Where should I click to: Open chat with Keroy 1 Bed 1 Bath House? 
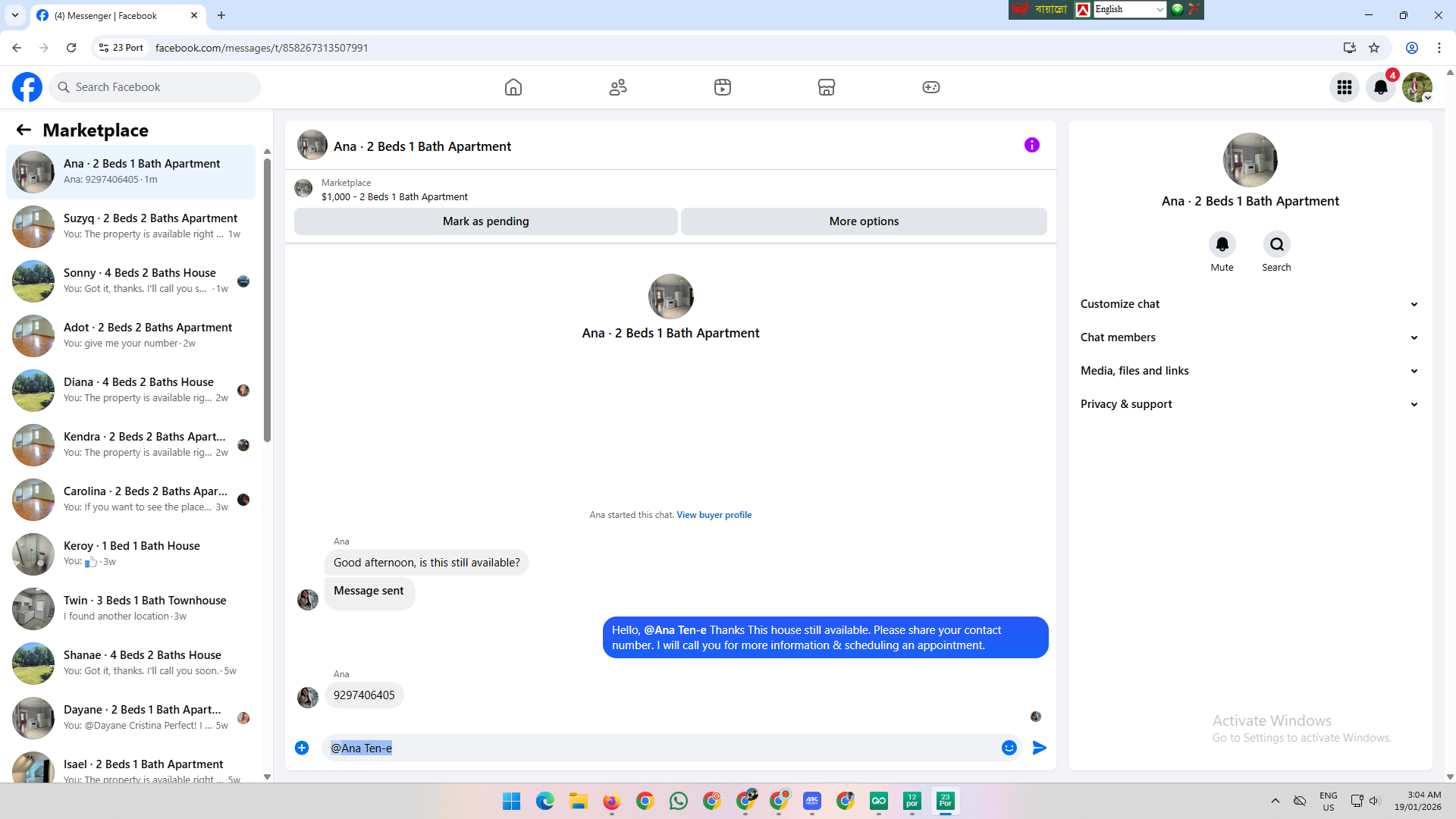click(130, 554)
